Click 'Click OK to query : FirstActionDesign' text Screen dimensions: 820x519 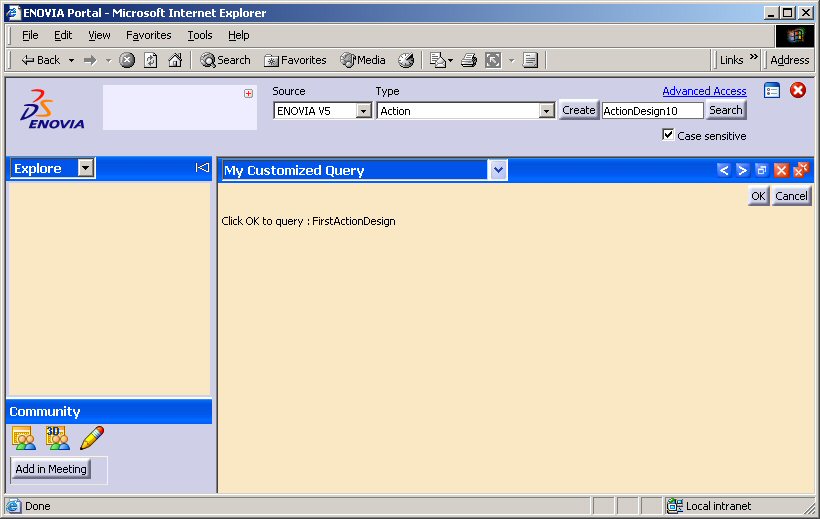(308, 221)
